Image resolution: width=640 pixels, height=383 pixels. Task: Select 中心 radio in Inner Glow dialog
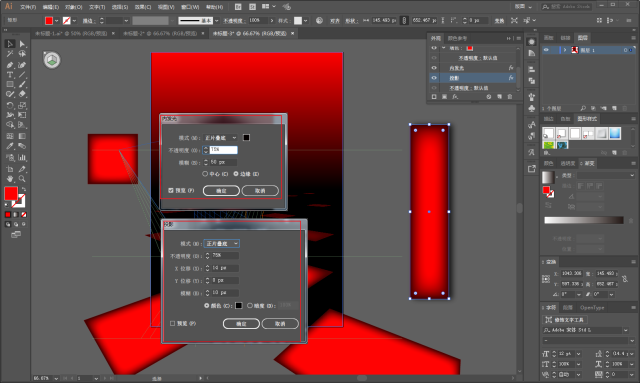pyautogui.click(x=205, y=174)
